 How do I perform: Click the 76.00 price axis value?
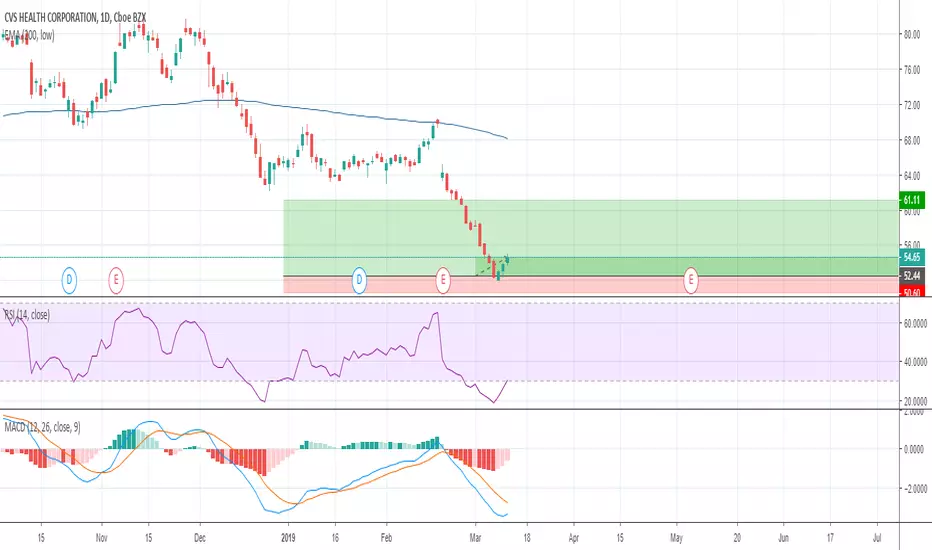(x=912, y=70)
